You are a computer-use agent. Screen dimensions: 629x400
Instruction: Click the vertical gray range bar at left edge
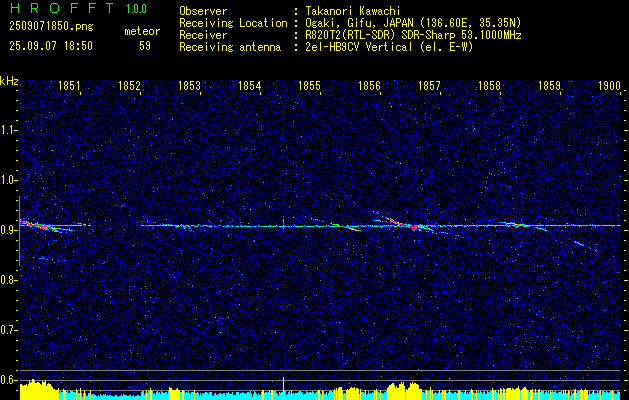[x=19, y=231]
